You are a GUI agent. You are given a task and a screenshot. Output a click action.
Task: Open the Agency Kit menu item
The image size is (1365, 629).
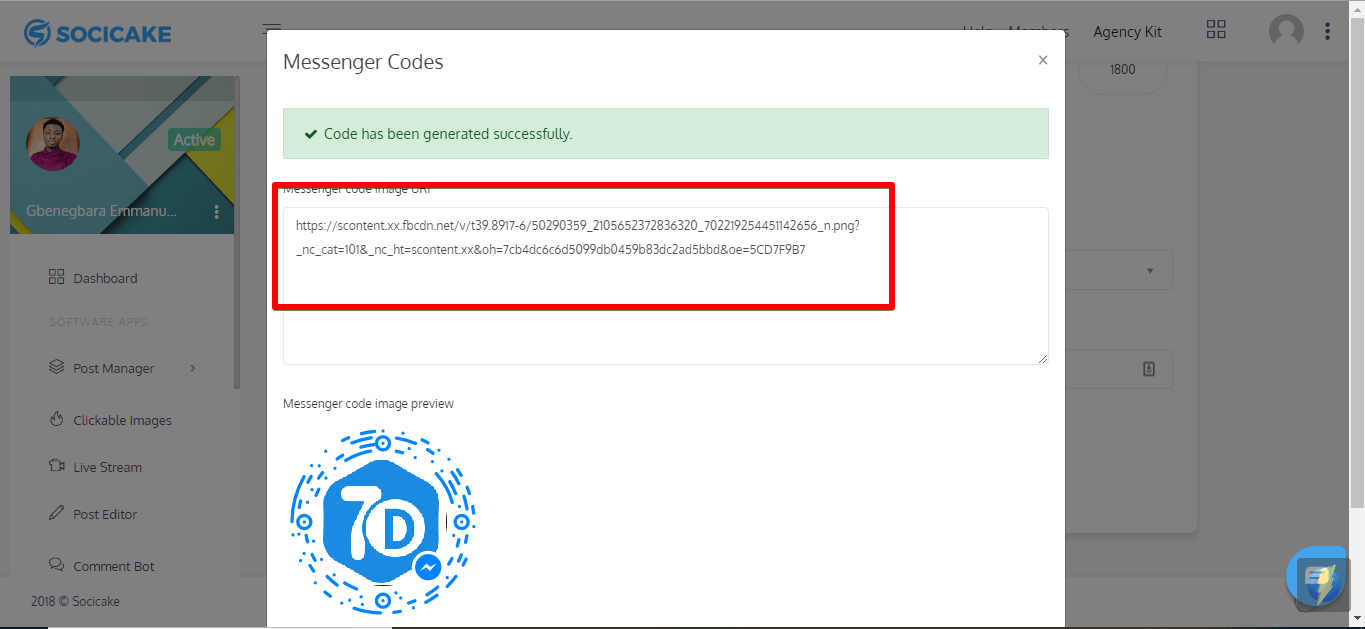(1127, 32)
